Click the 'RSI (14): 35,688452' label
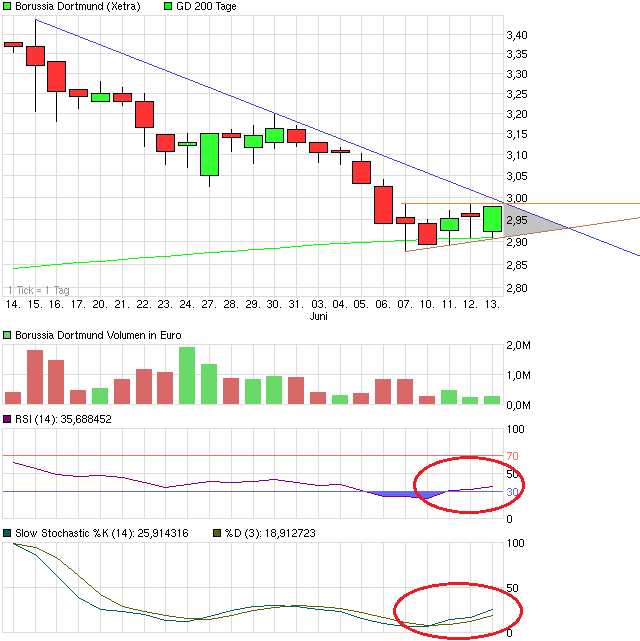 (x=63, y=419)
